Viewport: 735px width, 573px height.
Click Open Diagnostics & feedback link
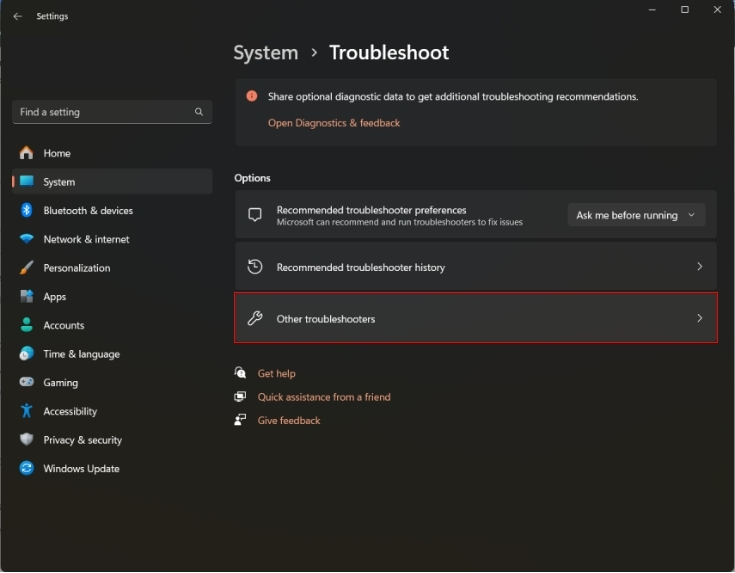coord(334,123)
